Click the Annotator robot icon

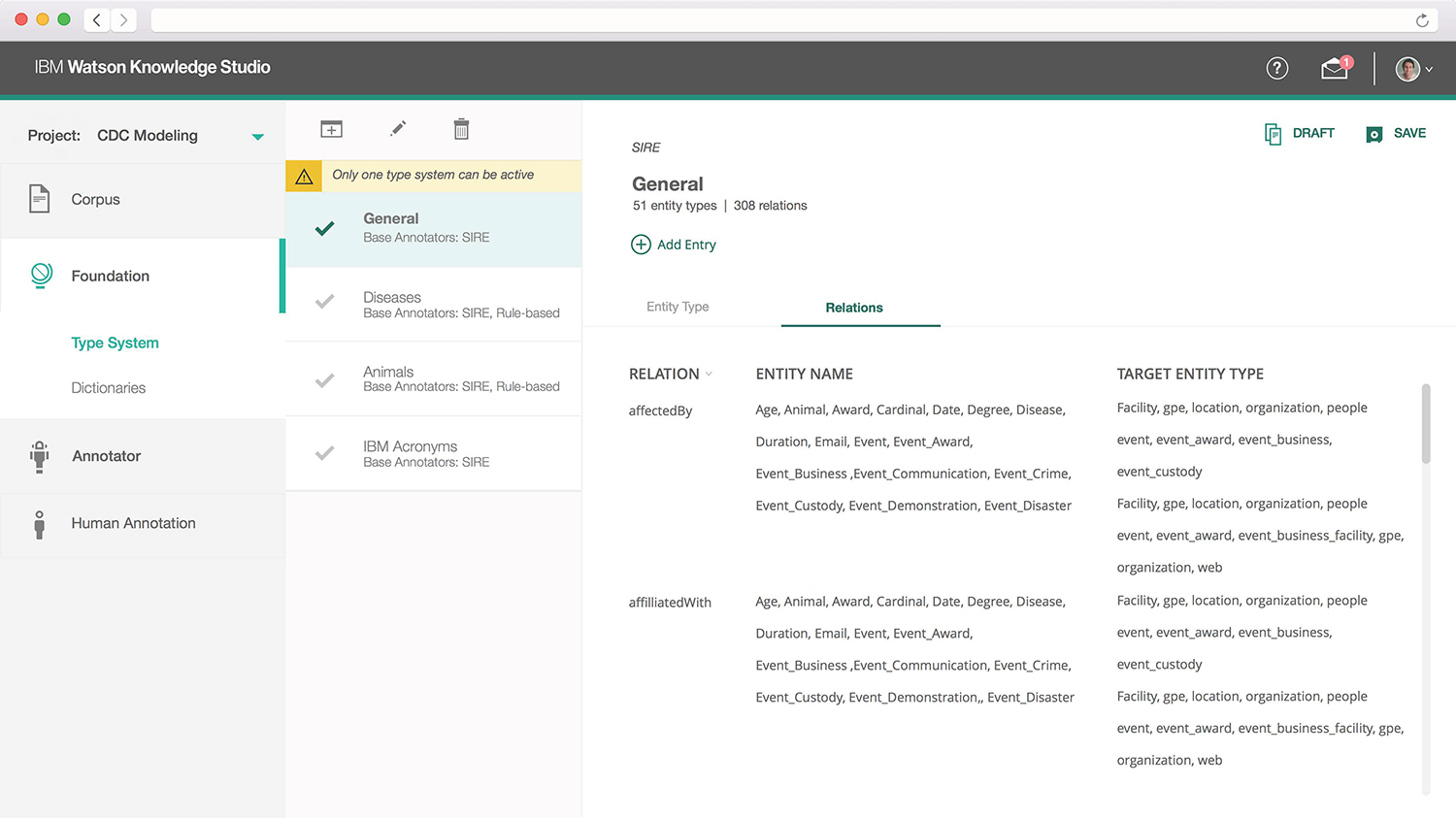[x=39, y=456]
